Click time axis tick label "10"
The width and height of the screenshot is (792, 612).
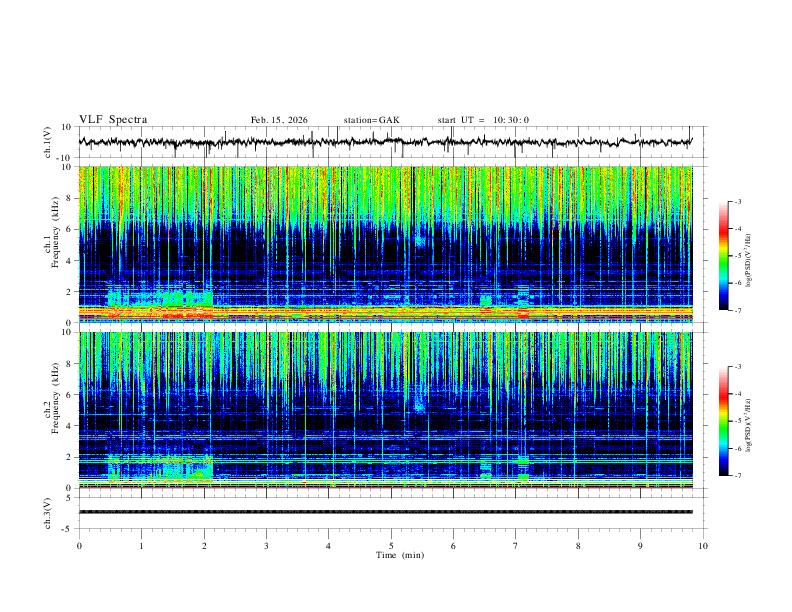[x=703, y=546]
